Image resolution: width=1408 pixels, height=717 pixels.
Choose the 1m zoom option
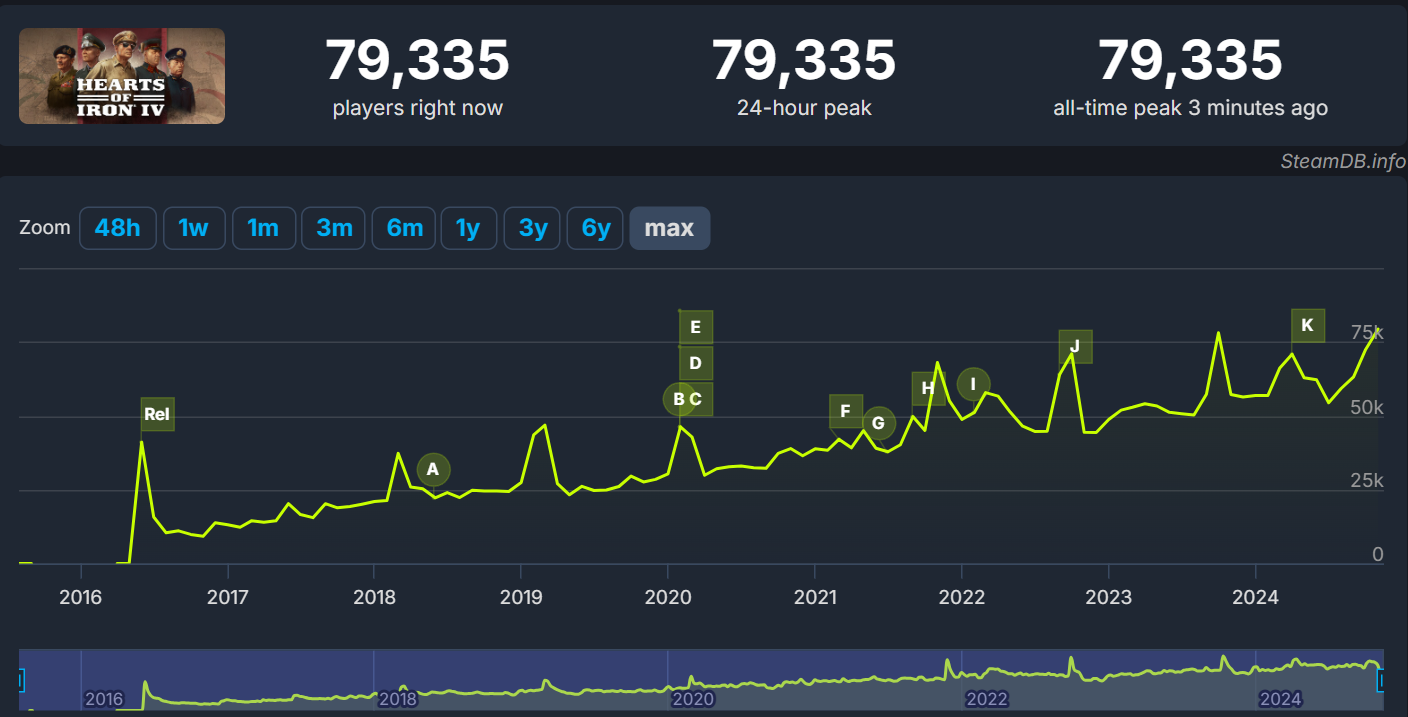(x=263, y=228)
